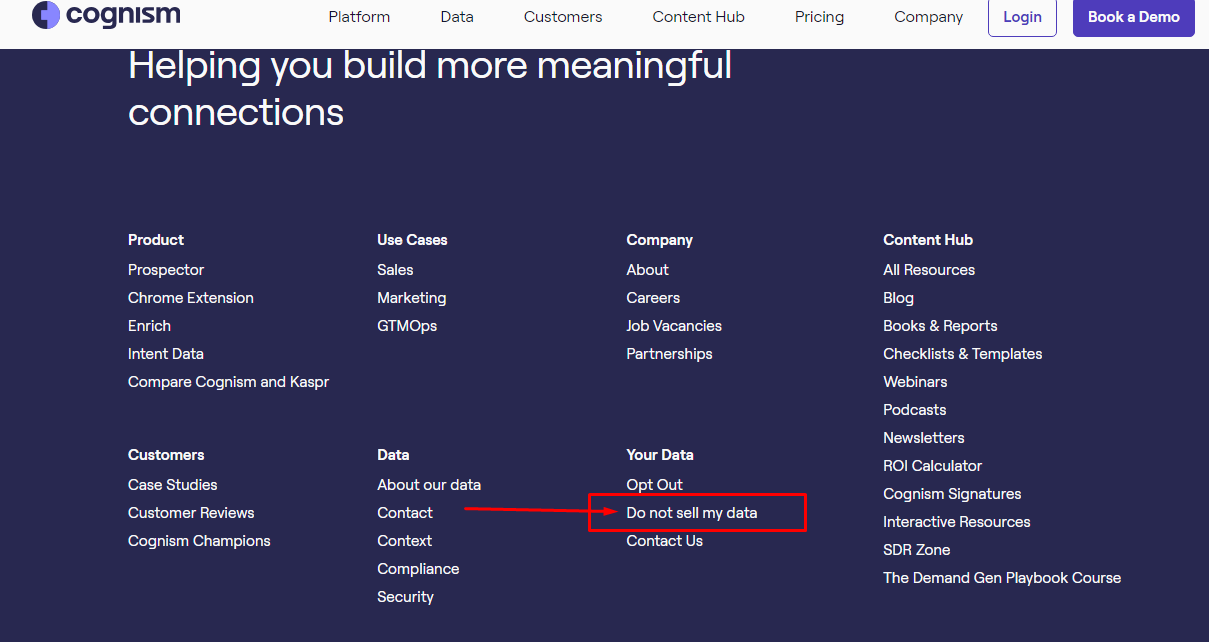Open the Security link
Image resolution: width=1209 pixels, height=642 pixels.
[x=406, y=597]
